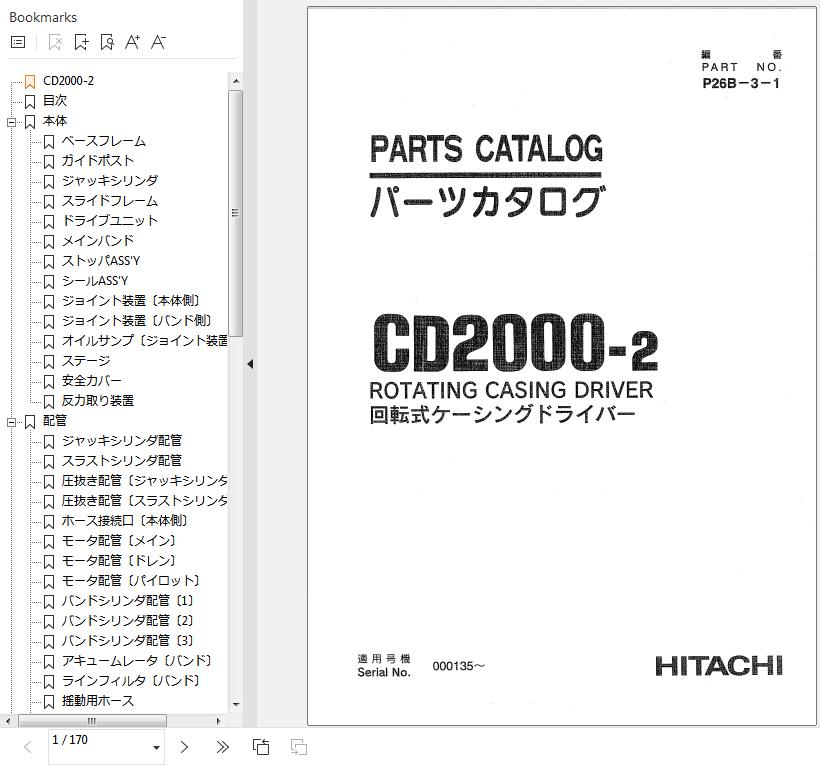
Task: Open the バンドシリンダ配管〔2〕 bookmark
Action: pyautogui.click(x=128, y=621)
